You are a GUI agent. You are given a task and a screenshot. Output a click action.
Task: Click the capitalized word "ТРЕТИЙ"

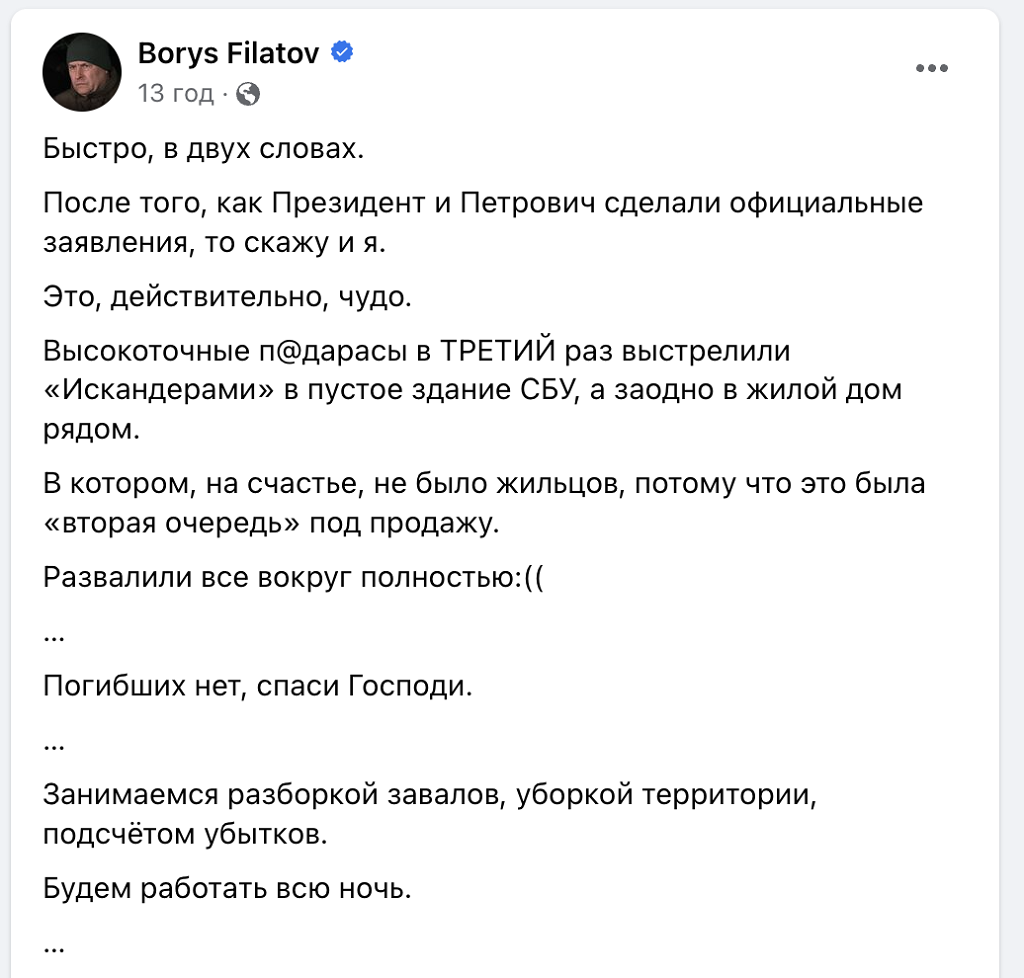[x=497, y=352]
